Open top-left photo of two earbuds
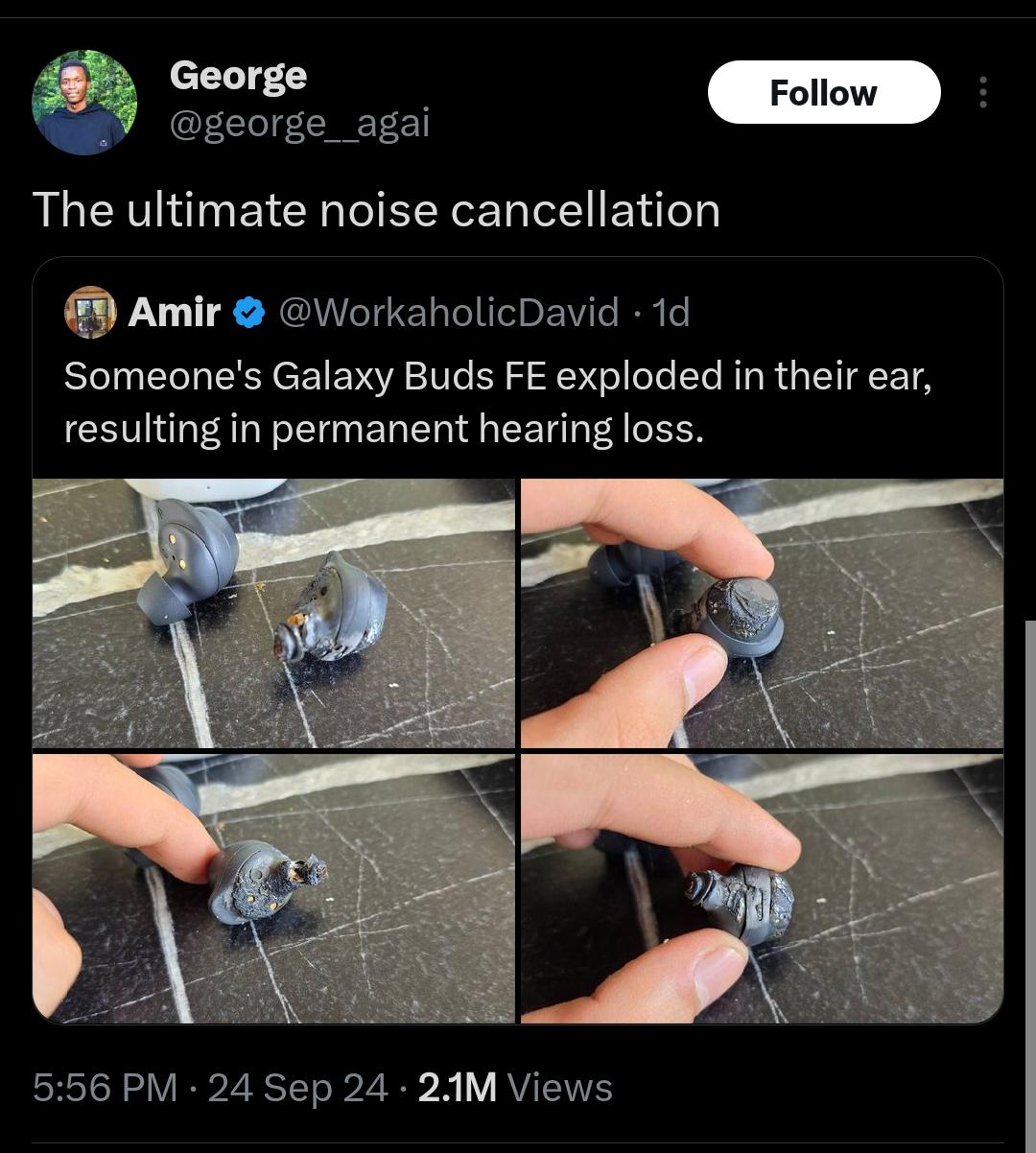This screenshot has width=1036, height=1153. pyautogui.click(x=273, y=613)
